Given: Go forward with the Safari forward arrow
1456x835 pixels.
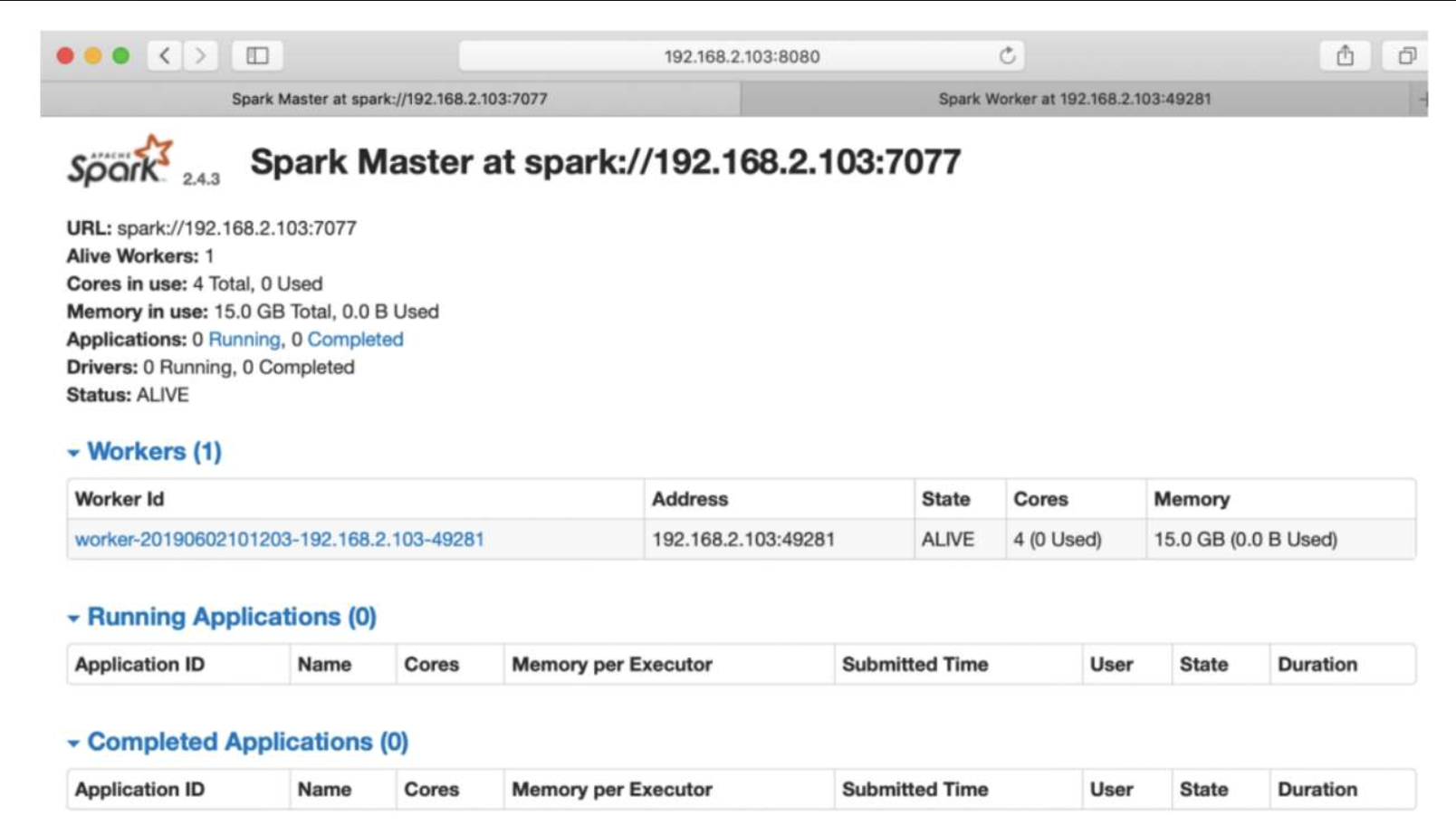Looking at the screenshot, I should 200,56.
